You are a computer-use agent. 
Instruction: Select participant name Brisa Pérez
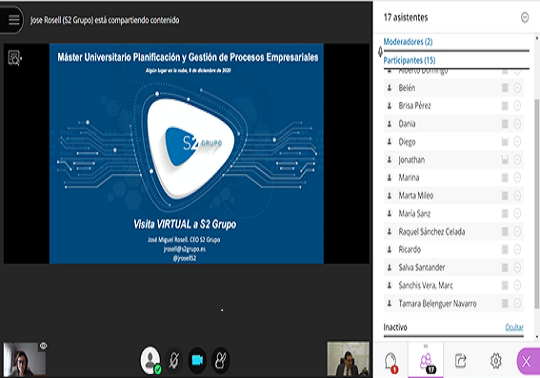415,106
